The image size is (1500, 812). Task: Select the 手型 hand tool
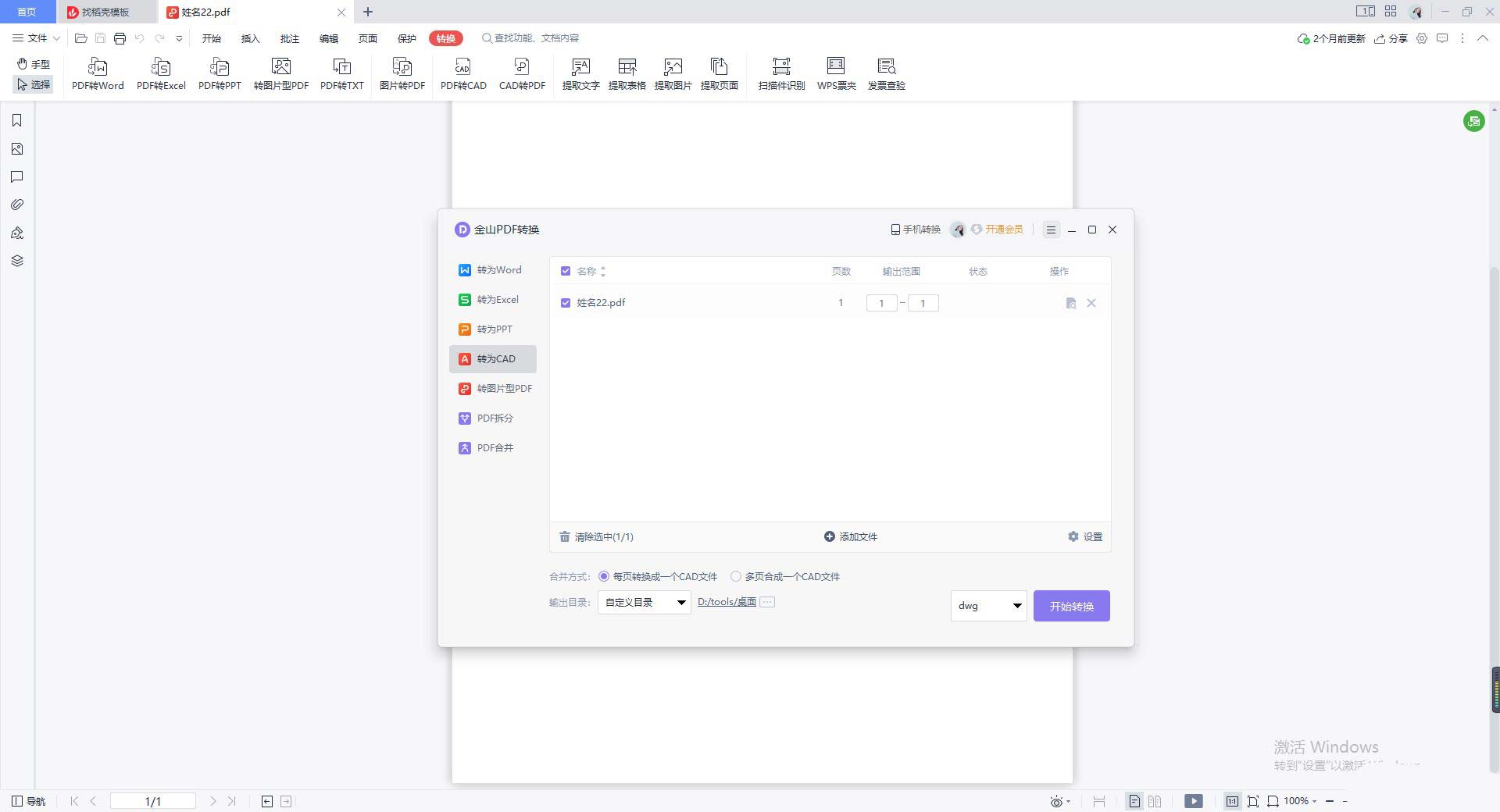click(34, 64)
